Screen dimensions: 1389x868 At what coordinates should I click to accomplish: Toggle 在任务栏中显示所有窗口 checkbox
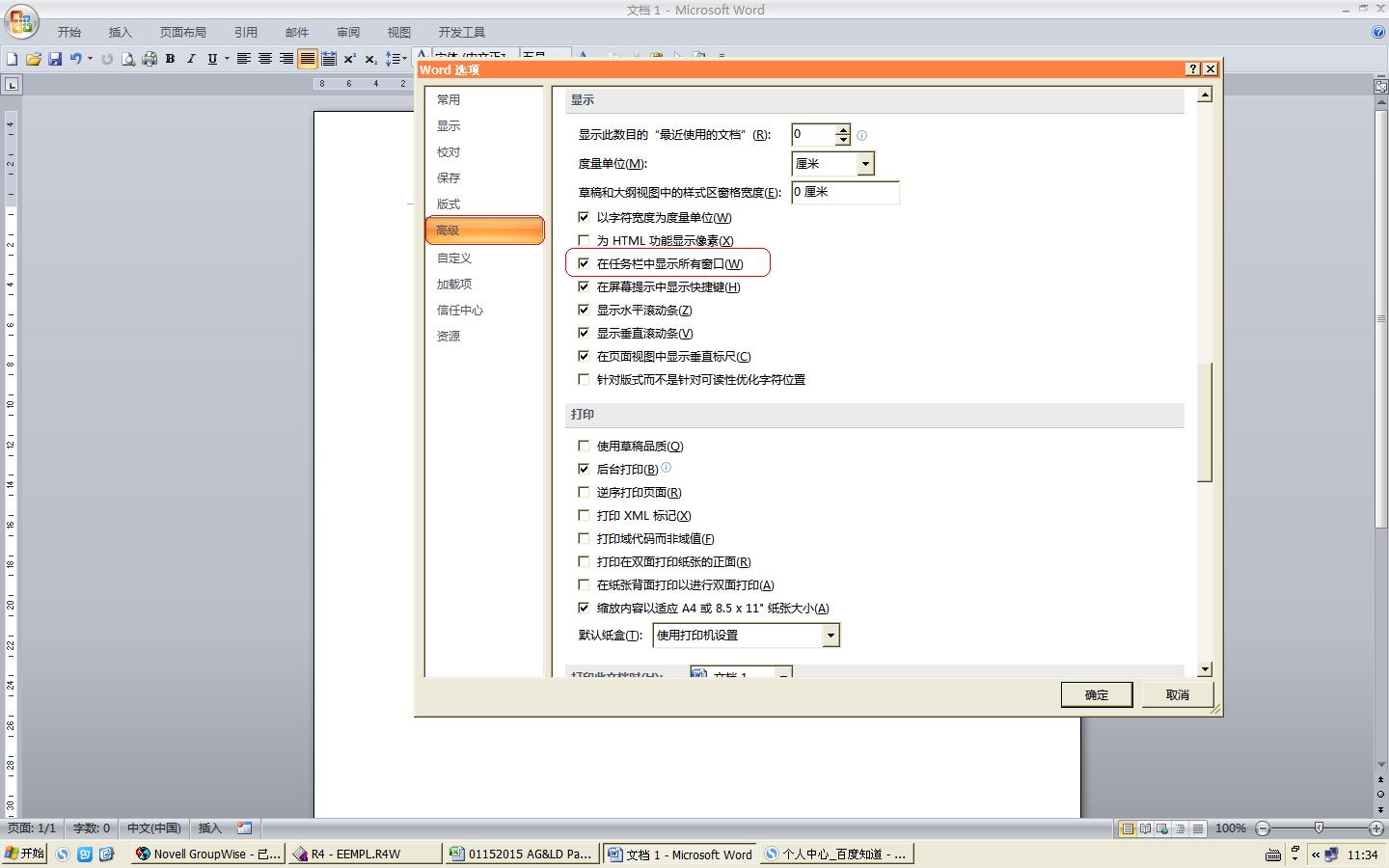[x=584, y=263]
